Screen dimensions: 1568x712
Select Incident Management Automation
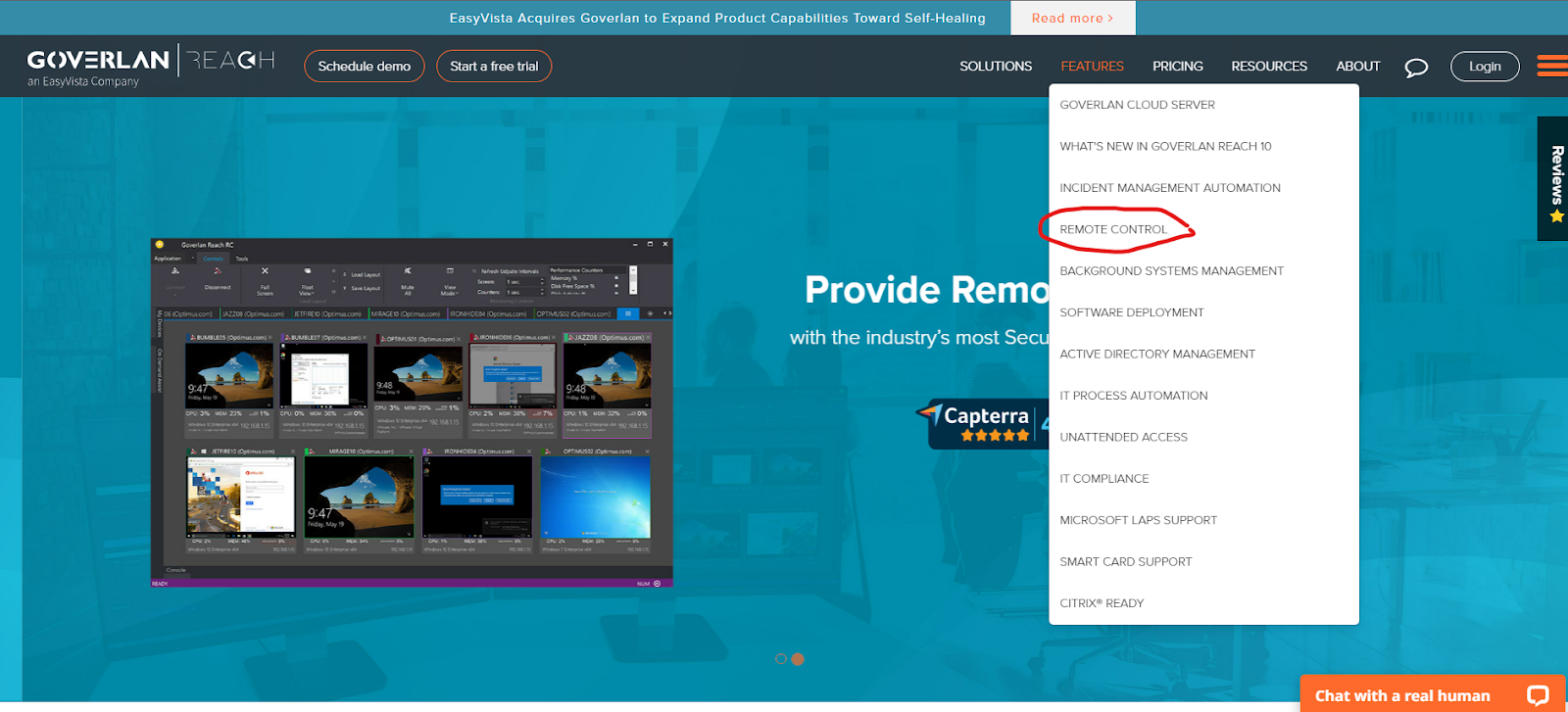point(1170,188)
